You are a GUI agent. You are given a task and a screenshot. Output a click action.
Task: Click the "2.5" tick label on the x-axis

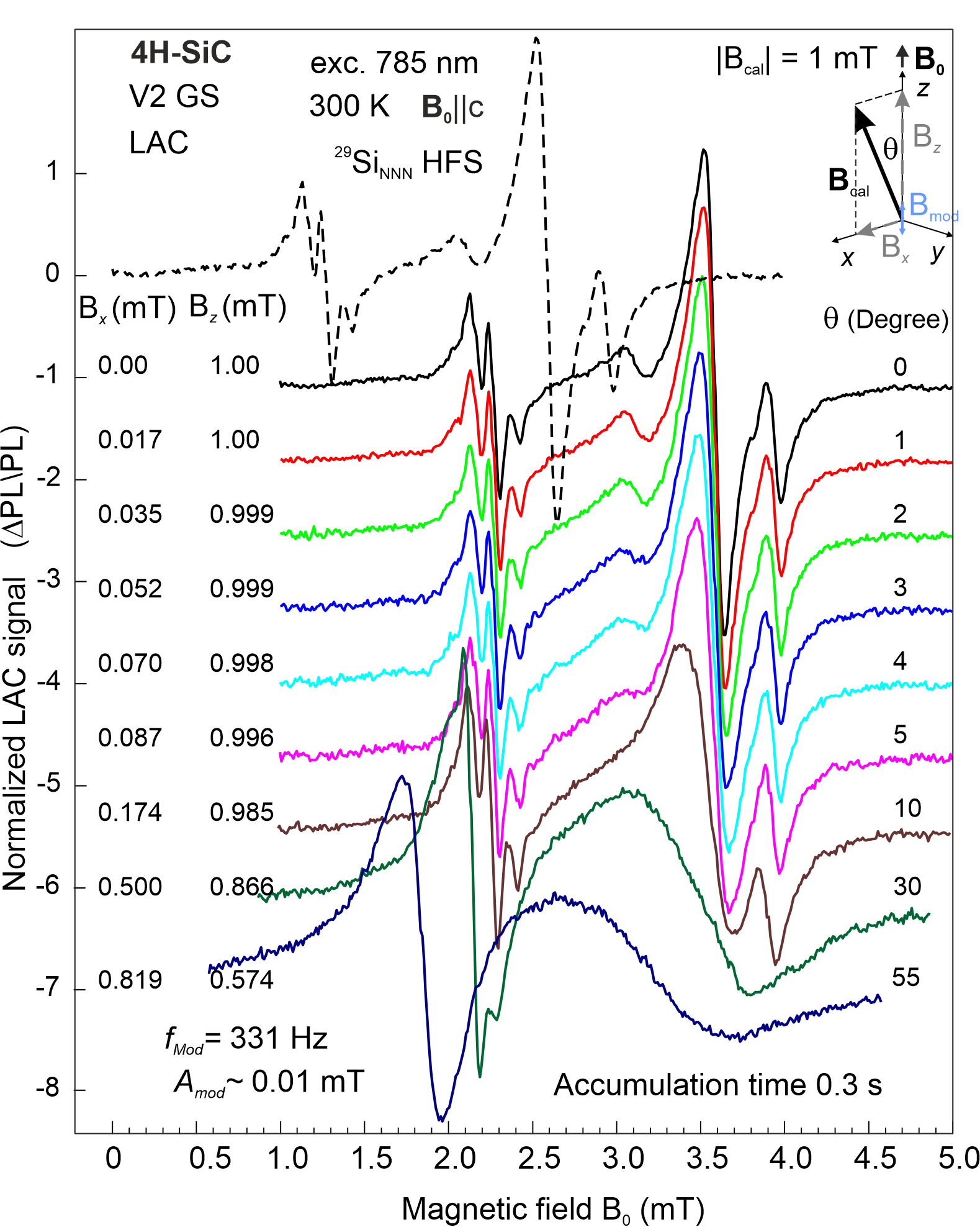[x=539, y=1159]
